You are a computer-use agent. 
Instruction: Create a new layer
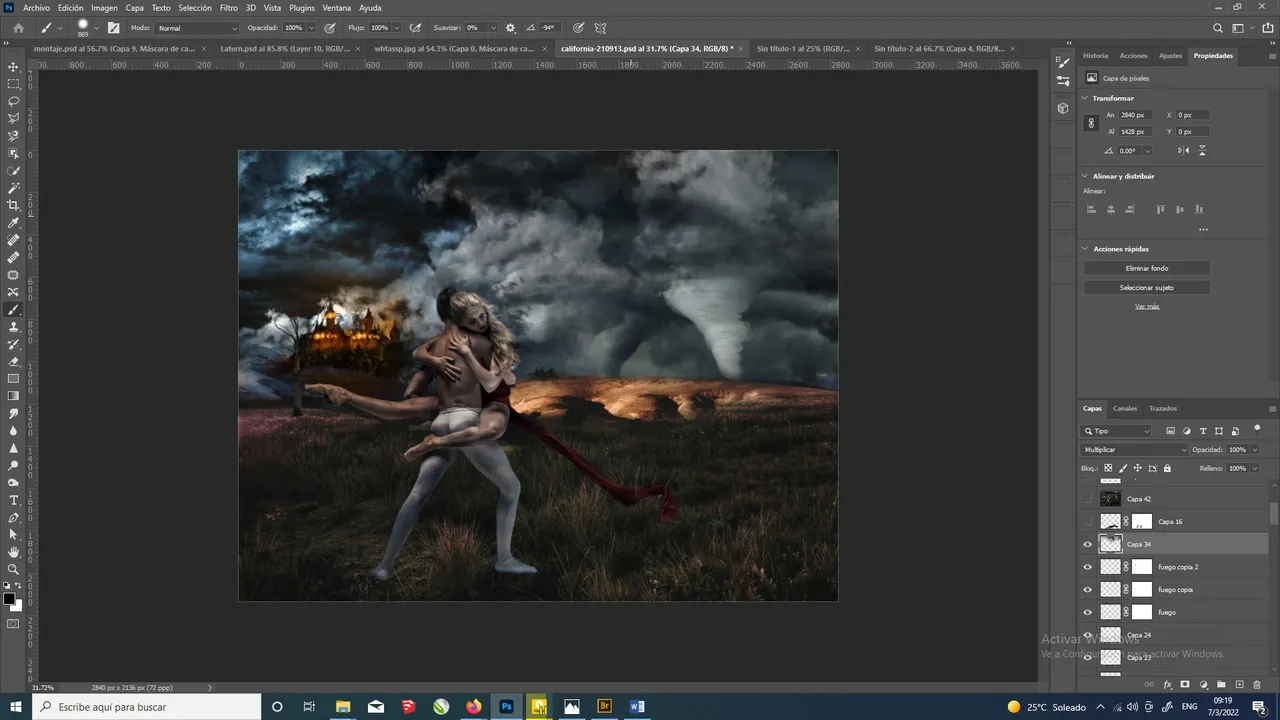pyautogui.click(x=1239, y=684)
